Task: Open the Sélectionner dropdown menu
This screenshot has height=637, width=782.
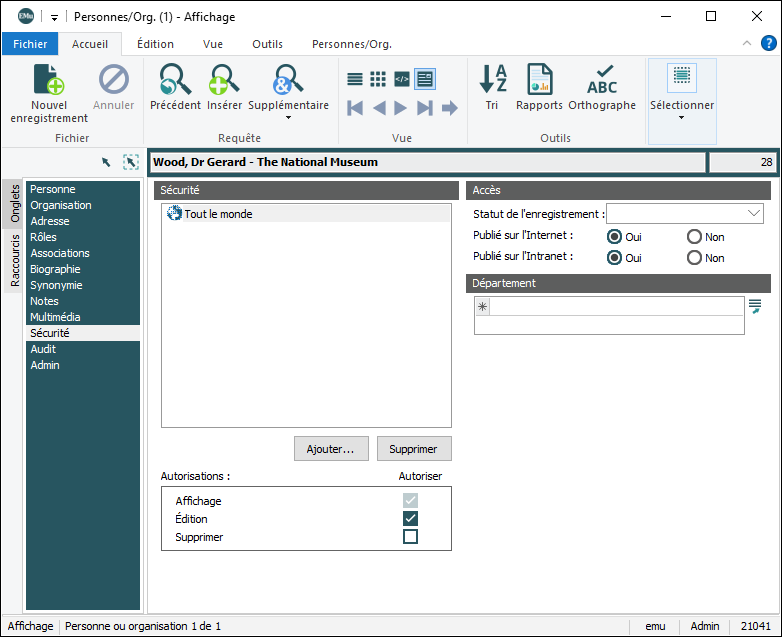Action: (x=682, y=117)
